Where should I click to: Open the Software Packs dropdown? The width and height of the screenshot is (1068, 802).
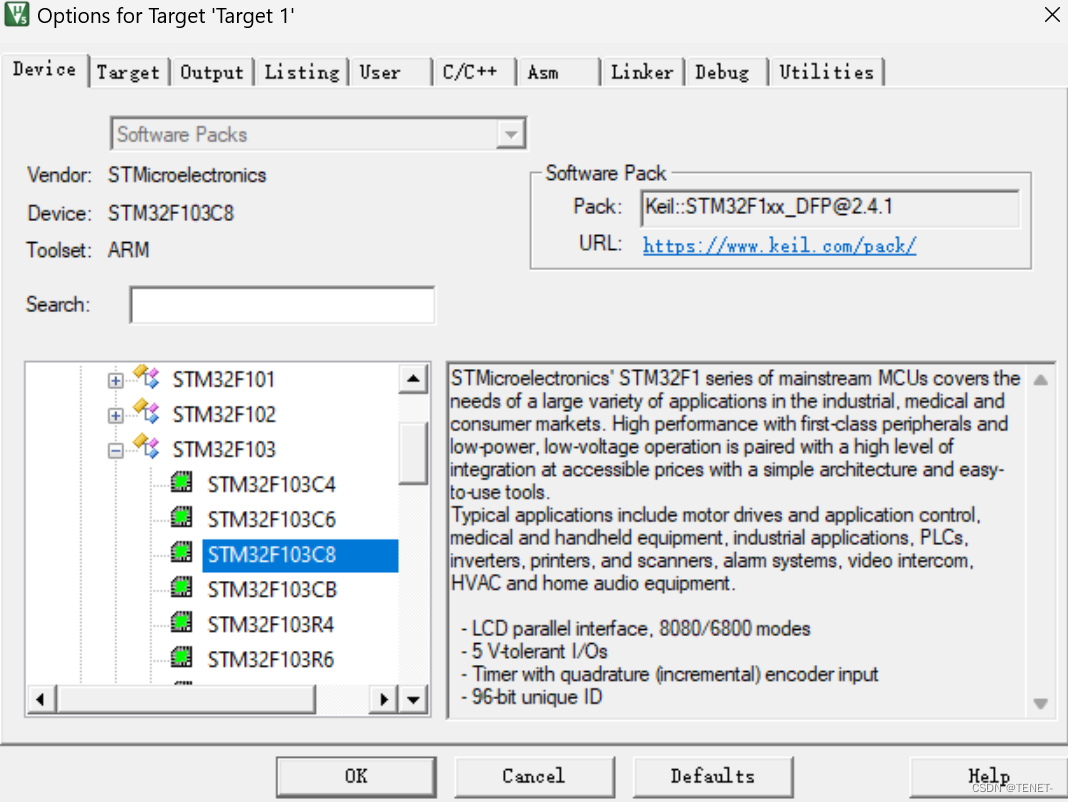point(511,134)
